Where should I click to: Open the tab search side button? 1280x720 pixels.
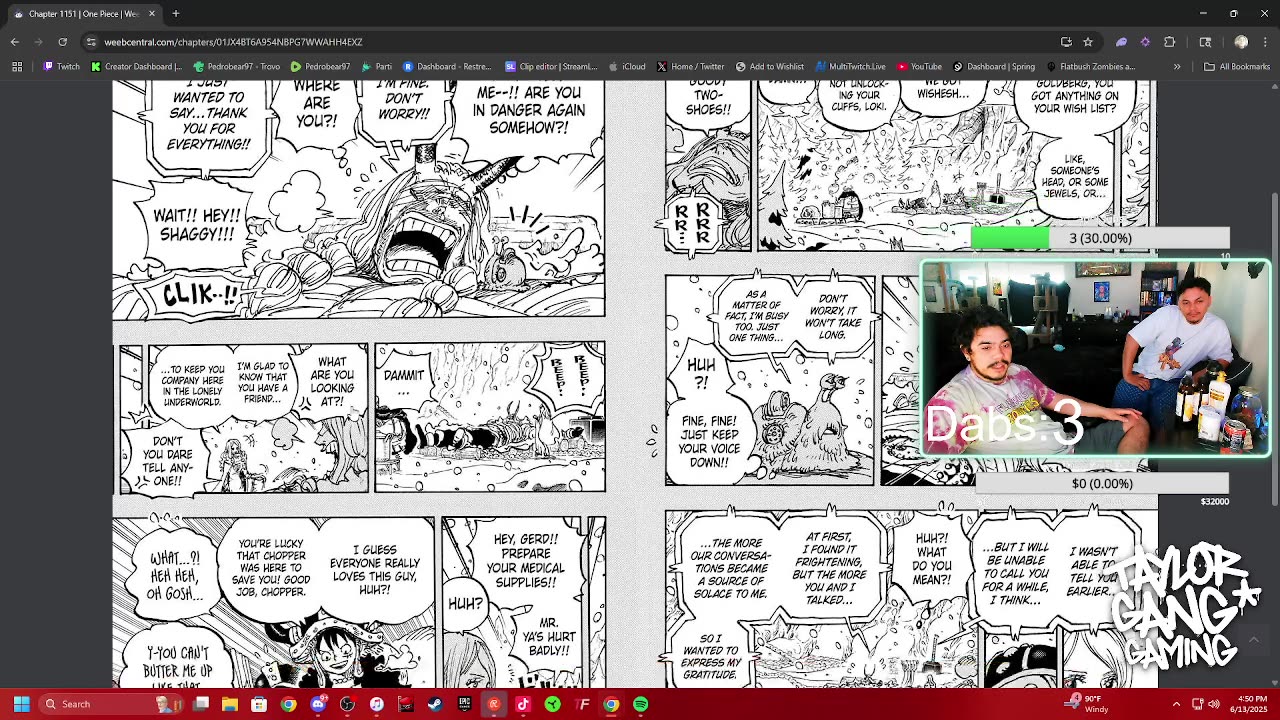(1205, 42)
